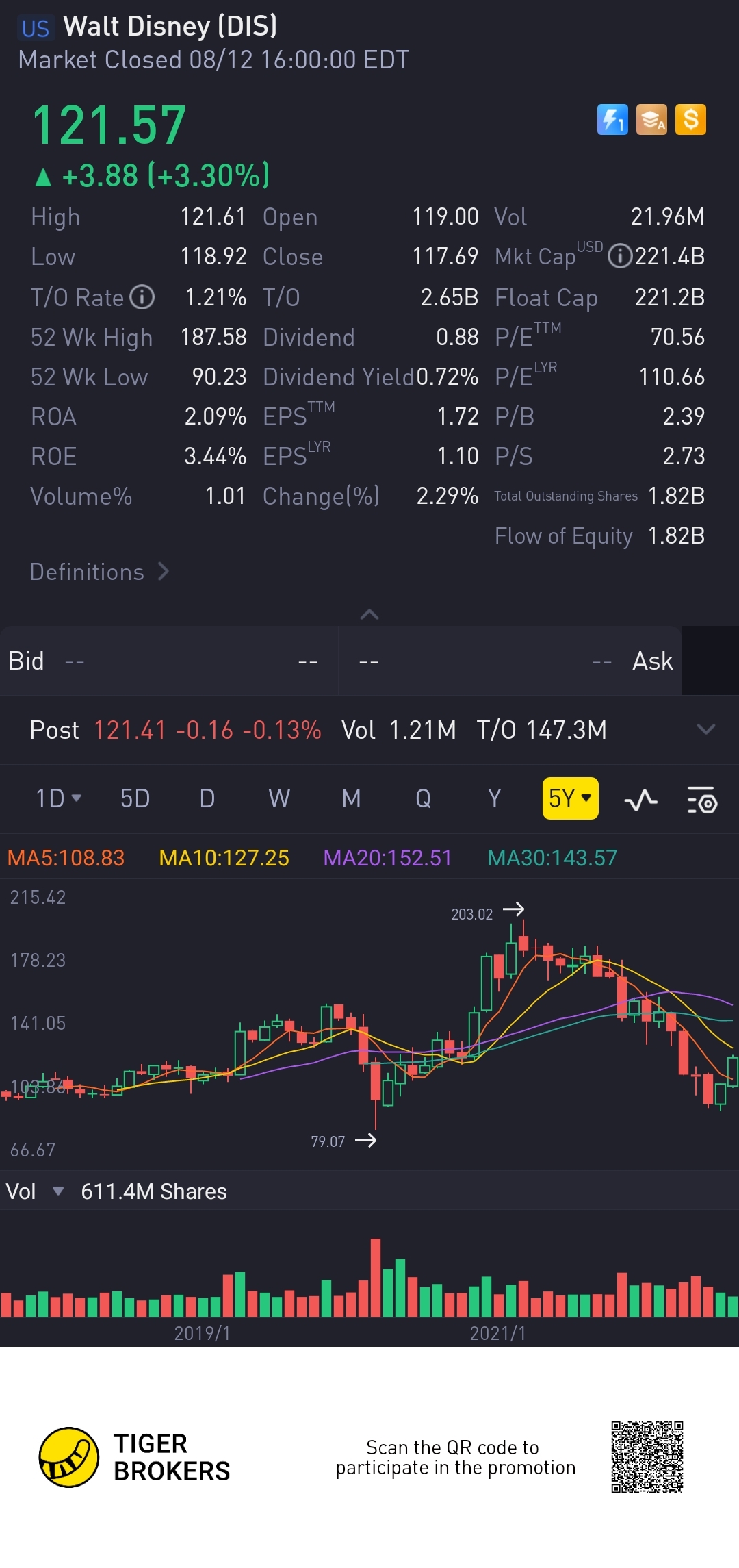Screen dimensions: 739x1568
Task: Open Definitions page
Action: [x=99, y=572]
